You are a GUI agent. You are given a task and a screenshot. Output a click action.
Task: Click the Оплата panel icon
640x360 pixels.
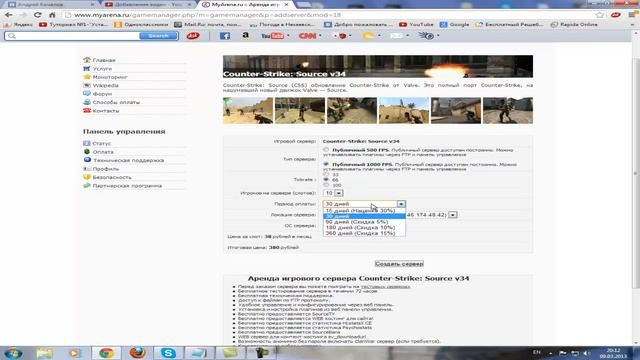[87, 152]
